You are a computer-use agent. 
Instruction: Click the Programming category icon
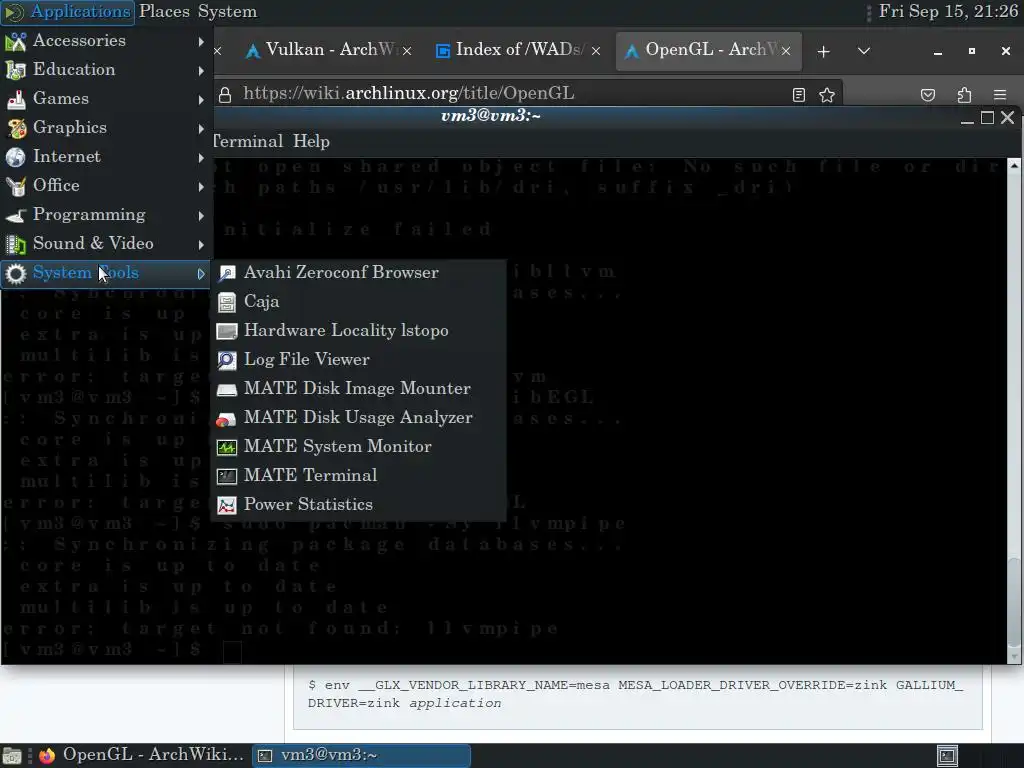[16, 215]
